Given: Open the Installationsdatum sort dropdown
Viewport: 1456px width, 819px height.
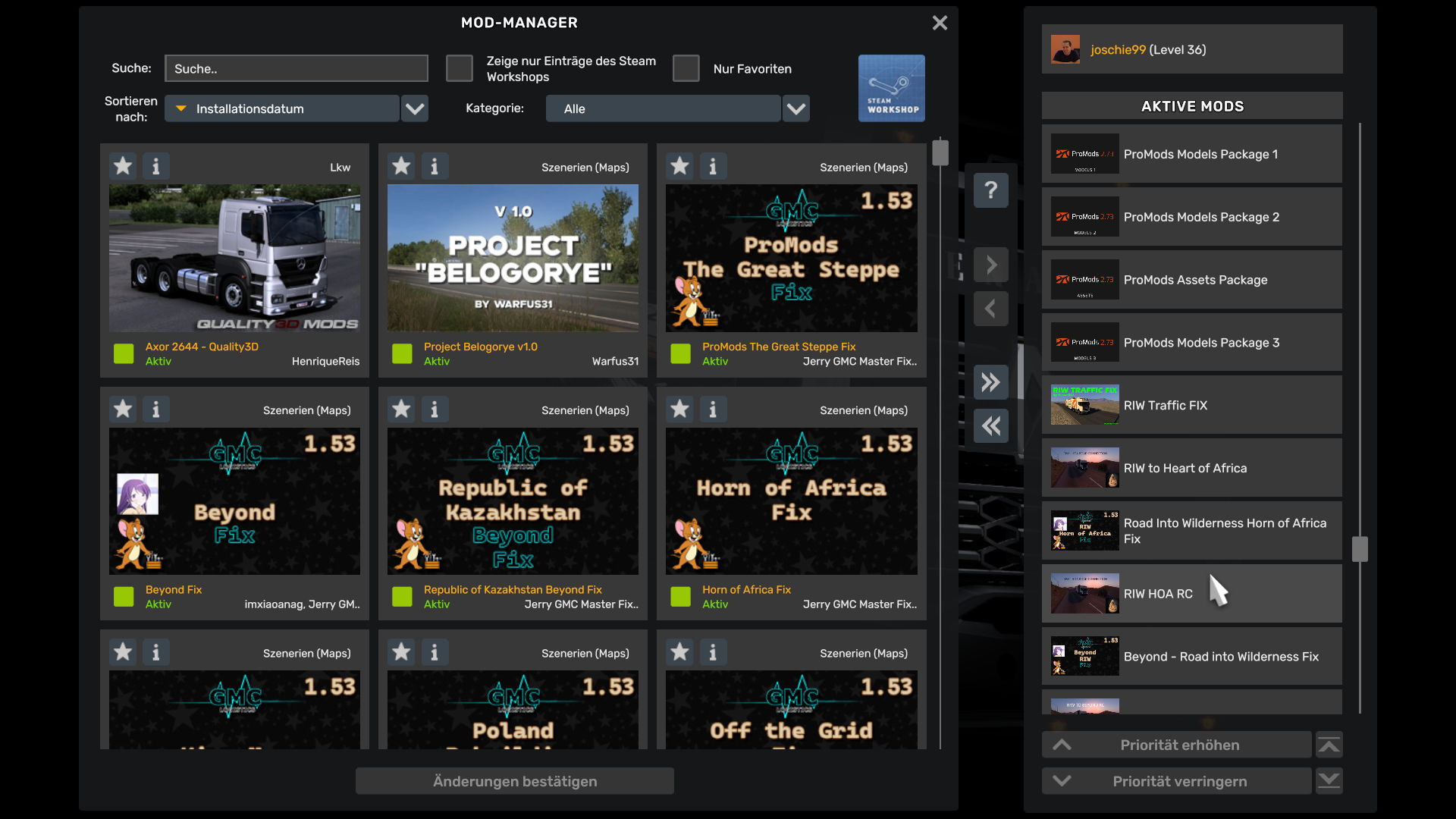Looking at the screenshot, I should (x=282, y=108).
